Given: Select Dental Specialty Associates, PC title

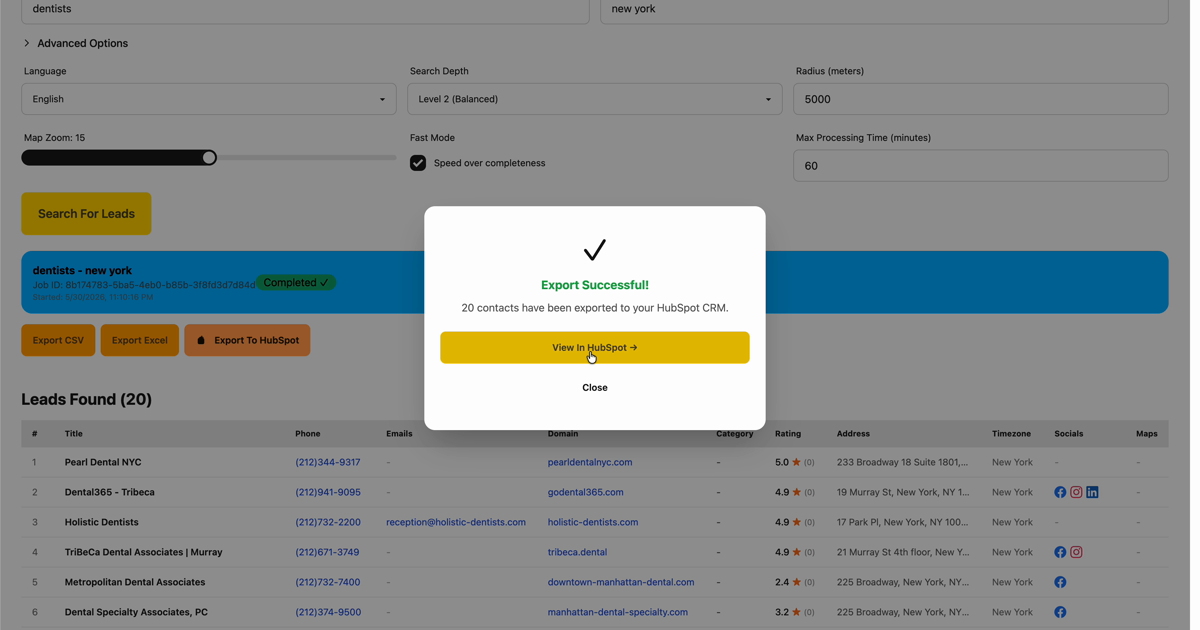Looking at the screenshot, I should (x=136, y=612).
